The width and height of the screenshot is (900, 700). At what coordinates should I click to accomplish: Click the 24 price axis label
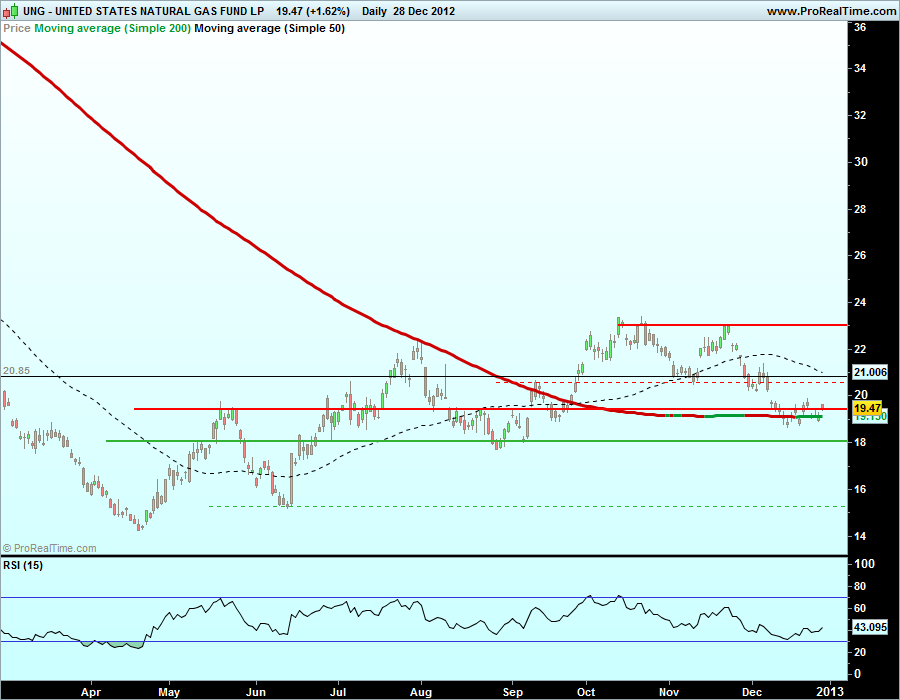(860, 302)
